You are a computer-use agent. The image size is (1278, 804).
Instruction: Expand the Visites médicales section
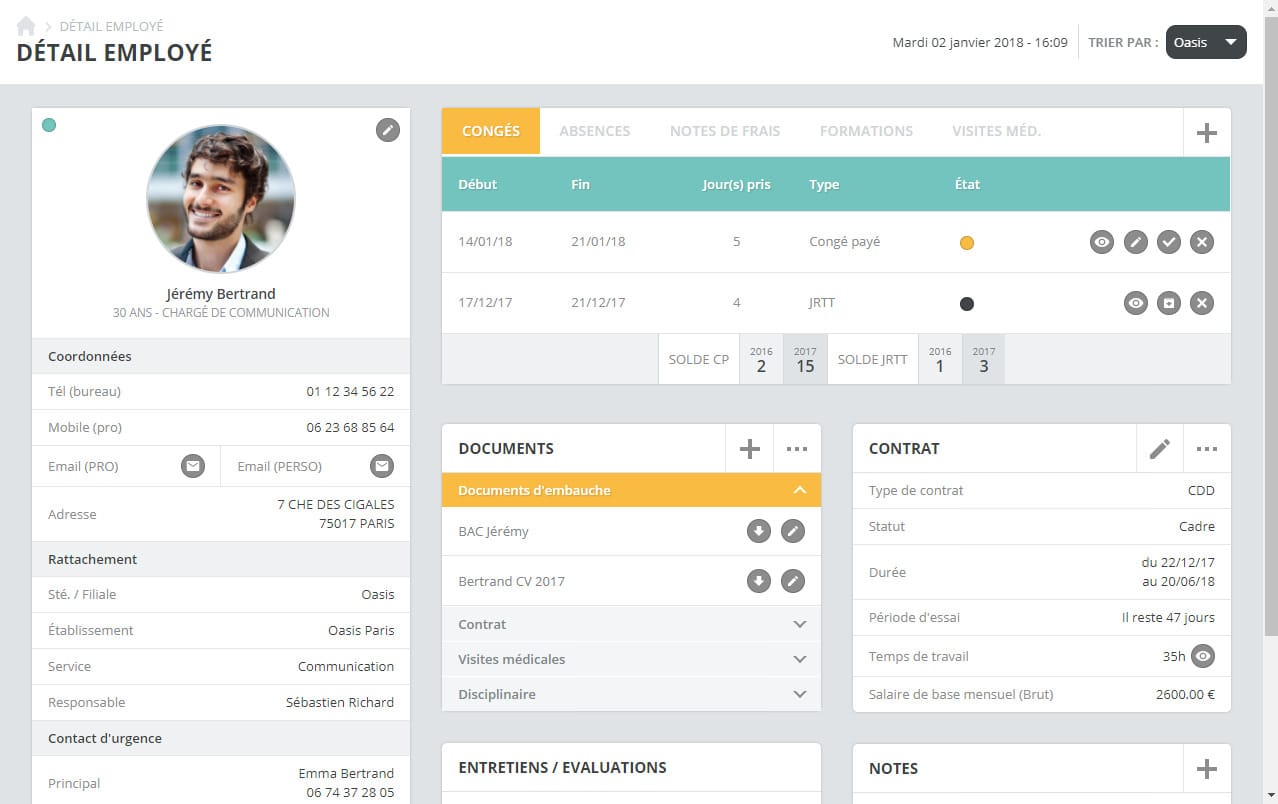tap(631, 659)
